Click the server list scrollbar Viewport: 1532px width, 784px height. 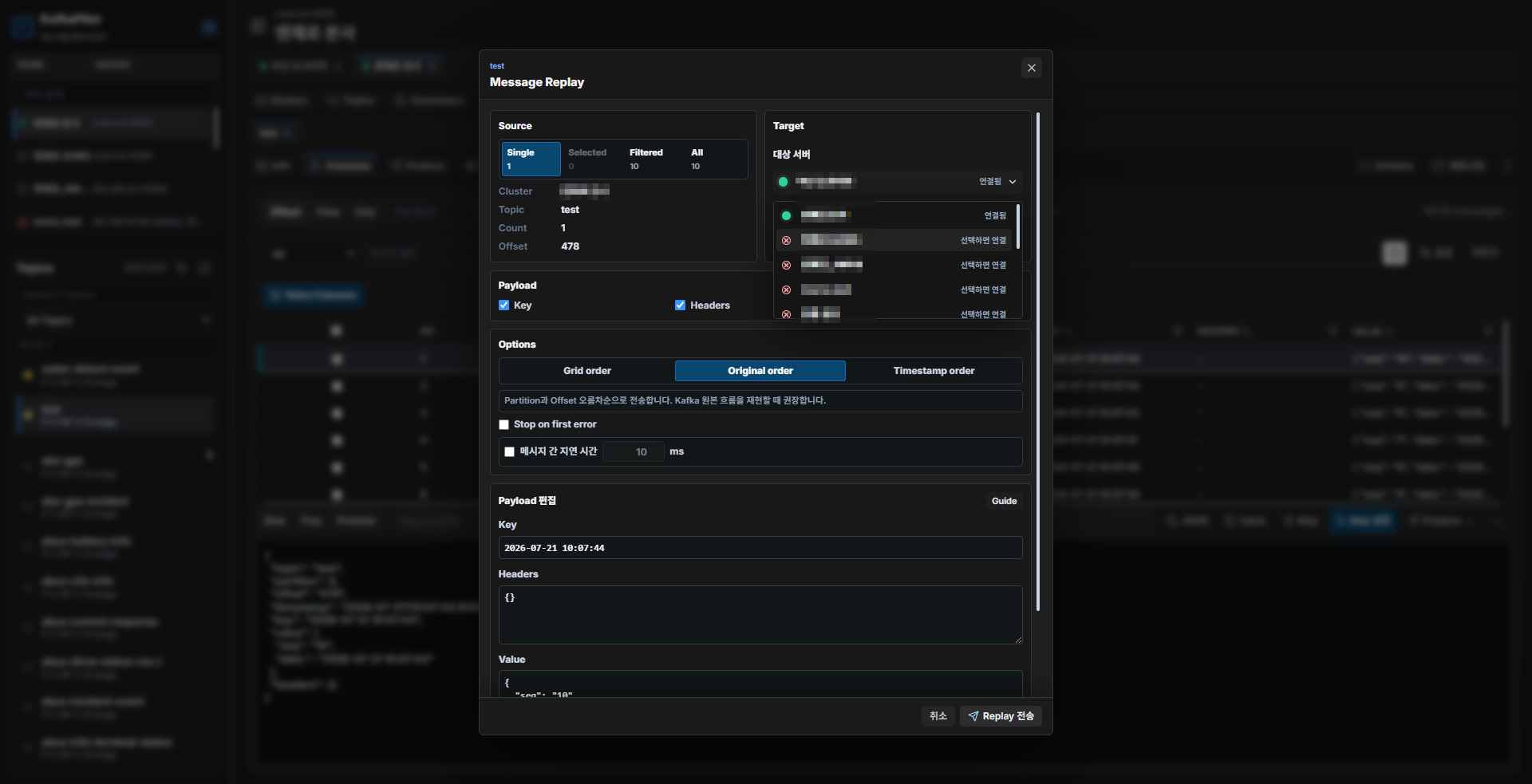pyautogui.click(x=1017, y=227)
